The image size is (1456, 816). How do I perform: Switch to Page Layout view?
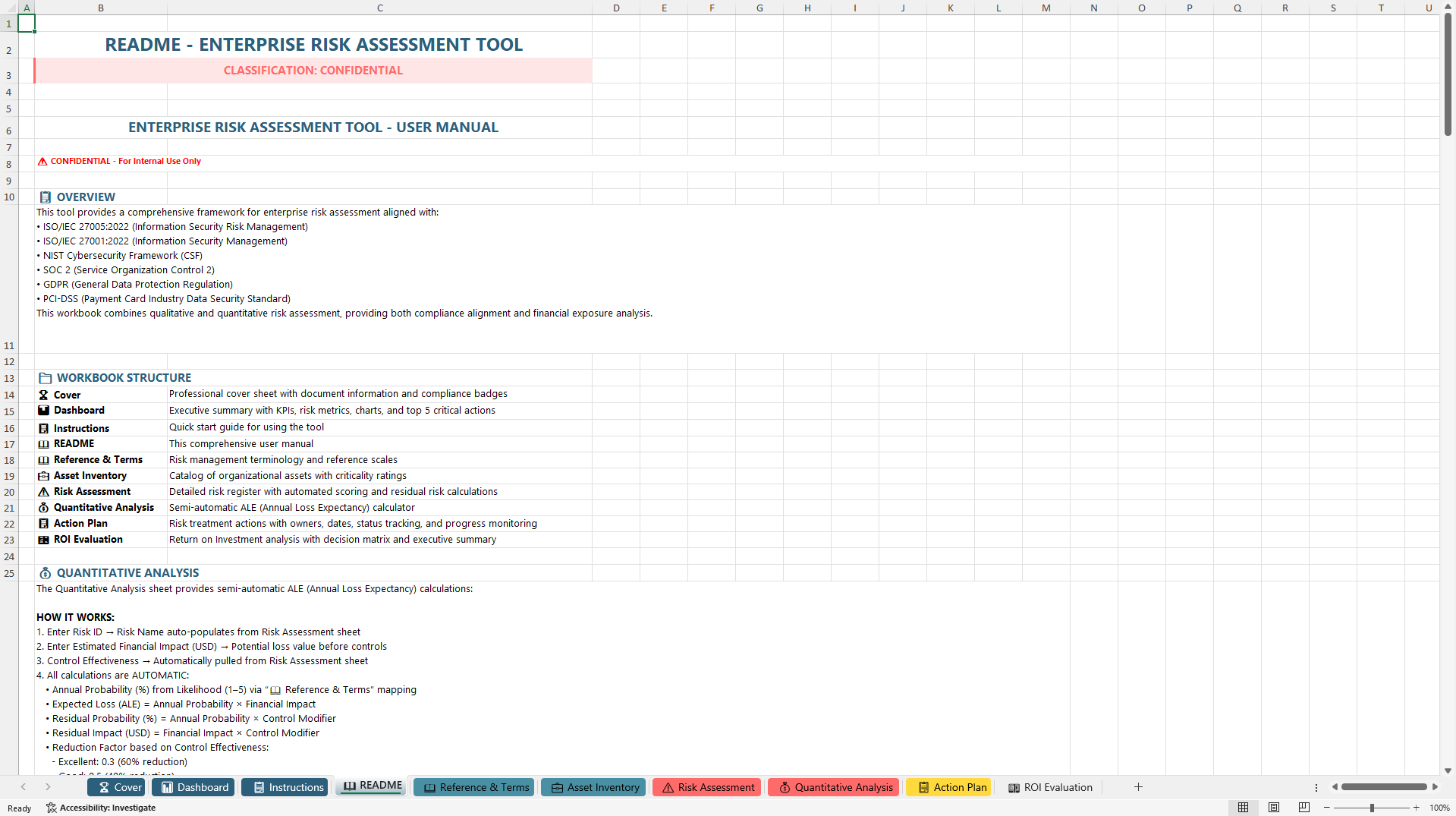tap(1274, 808)
